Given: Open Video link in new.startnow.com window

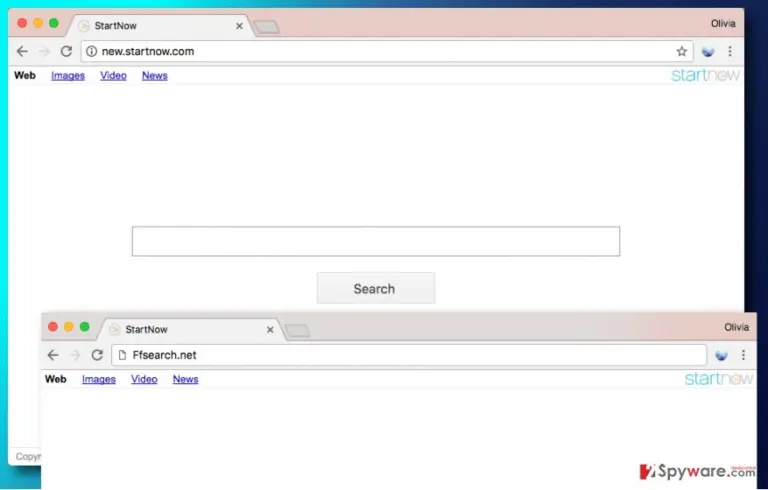Looking at the screenshot, I should click(x=113, y=75).
